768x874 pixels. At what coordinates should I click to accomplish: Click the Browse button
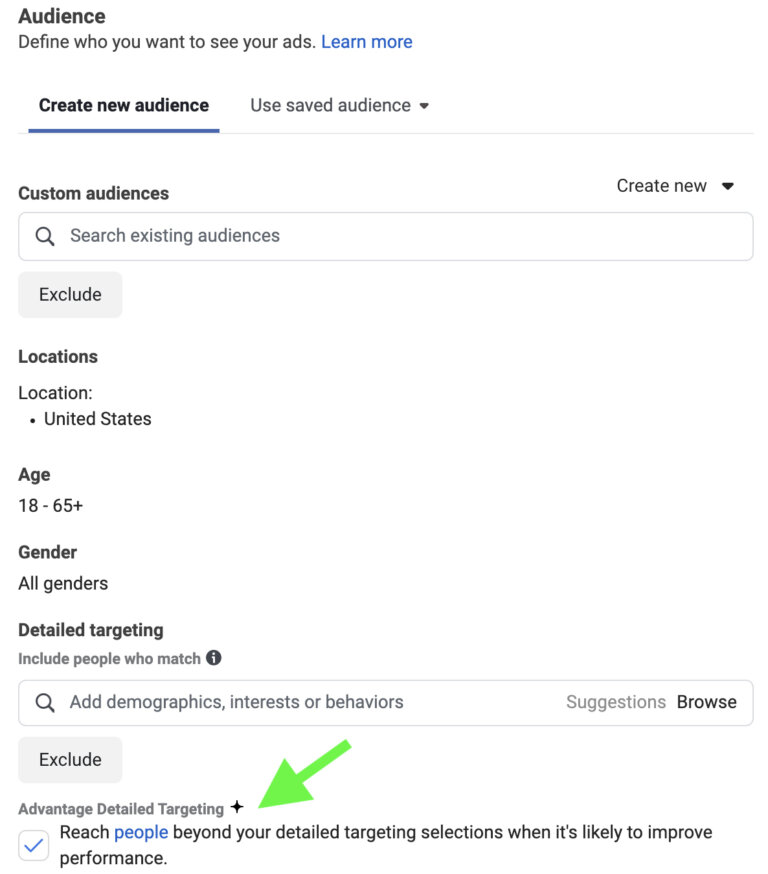point(707,702)
